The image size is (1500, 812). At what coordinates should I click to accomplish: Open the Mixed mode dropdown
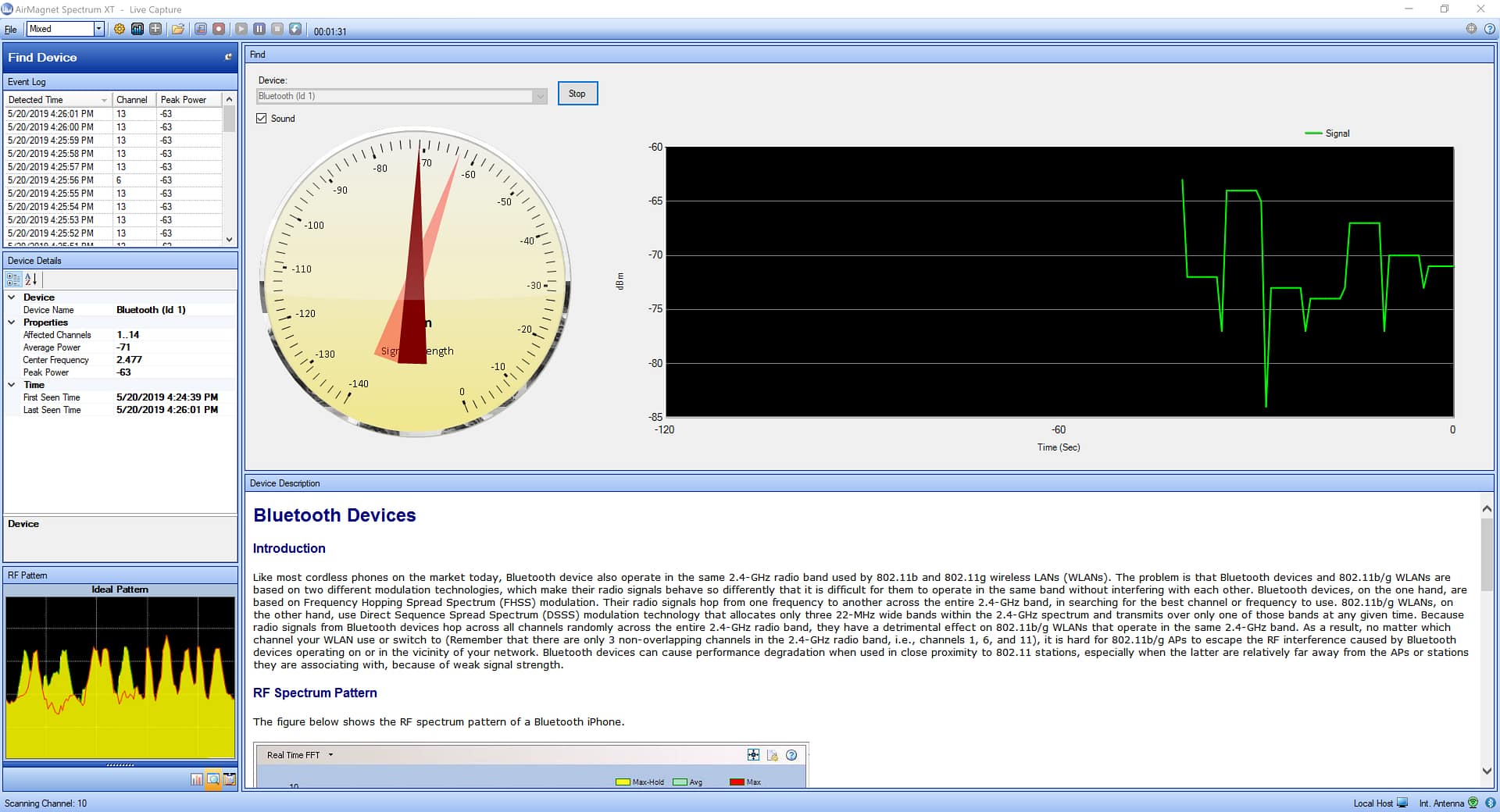click(98, 29)
